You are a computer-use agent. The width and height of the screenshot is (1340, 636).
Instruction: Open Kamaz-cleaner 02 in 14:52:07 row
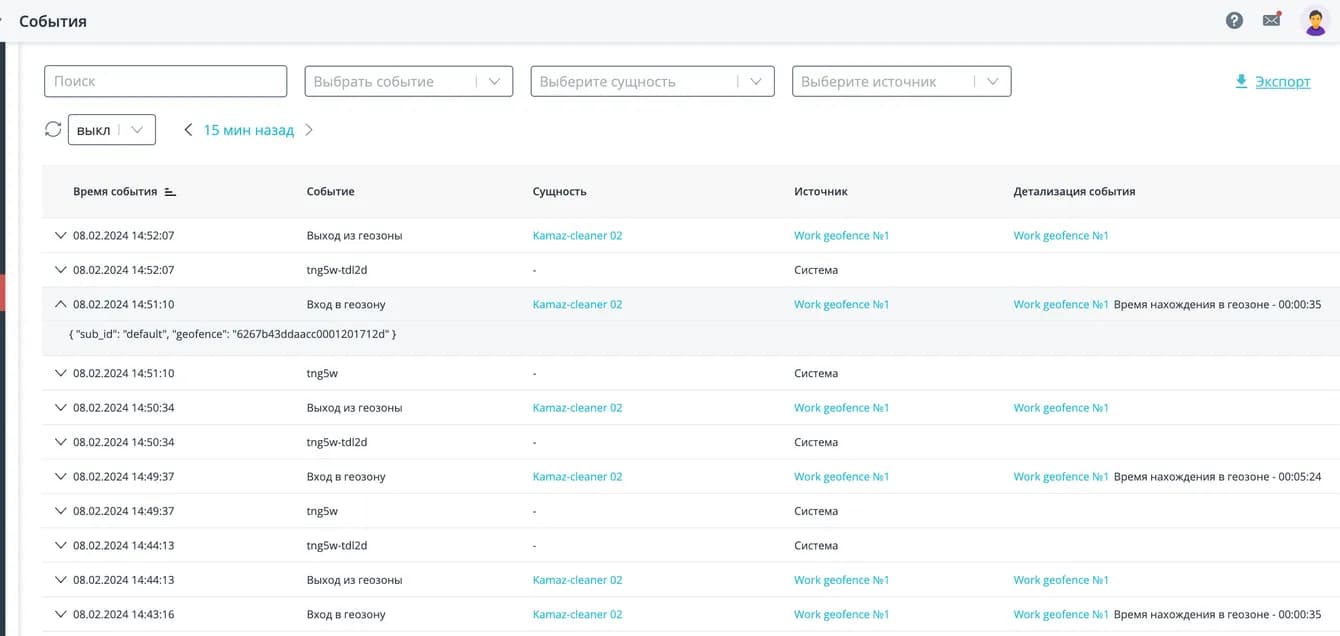(577, 236)
